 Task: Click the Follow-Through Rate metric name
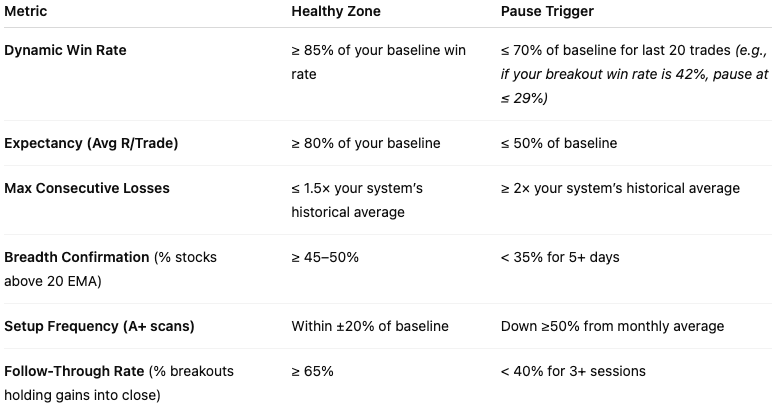(74, 371)
